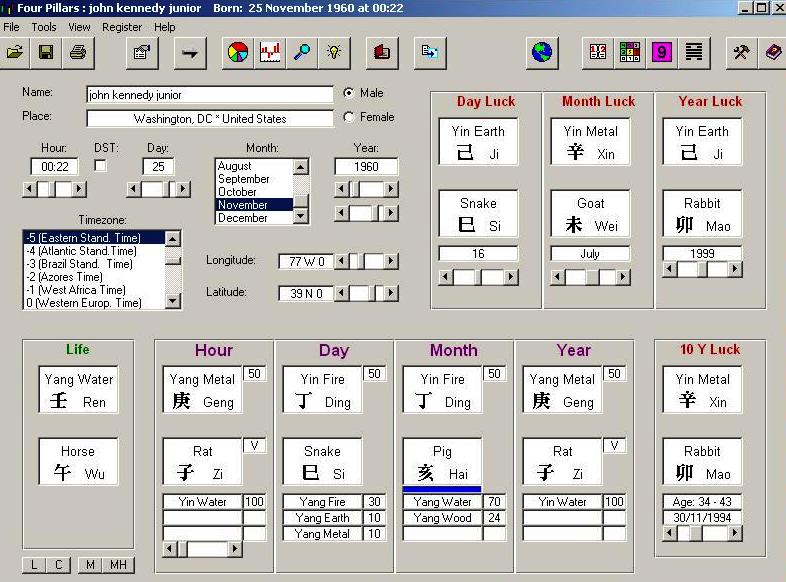Image resolution: width=786 pixels, height=582 pixels.
Task: Click the MH button under Life
Action: point(118,565)
